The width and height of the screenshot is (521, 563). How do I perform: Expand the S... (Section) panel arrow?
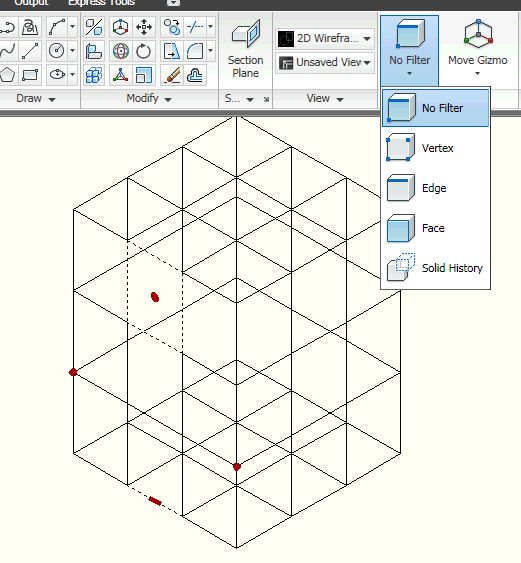pyautogui.click(x=250, y=99)
